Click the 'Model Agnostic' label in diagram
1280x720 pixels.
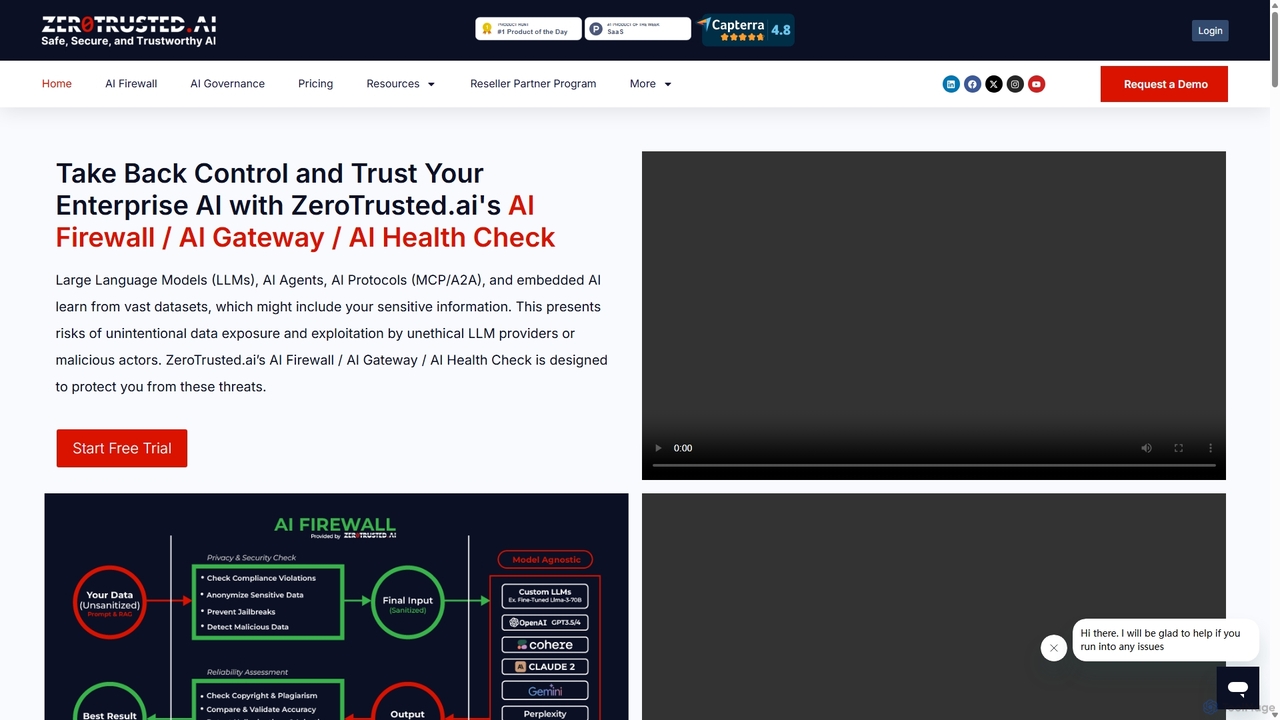(546, 560)
